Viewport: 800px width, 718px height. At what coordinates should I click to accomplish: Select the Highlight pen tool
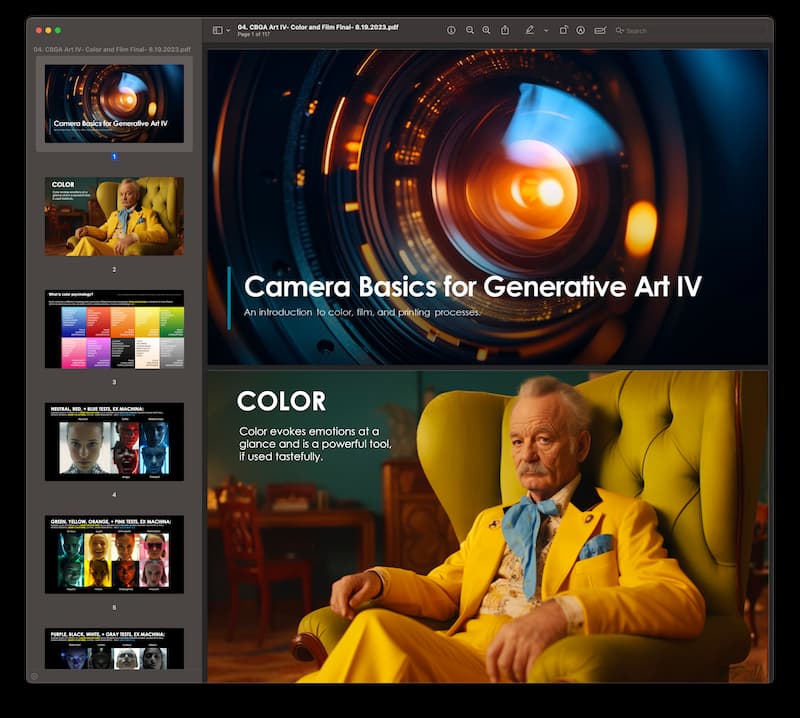530,31
